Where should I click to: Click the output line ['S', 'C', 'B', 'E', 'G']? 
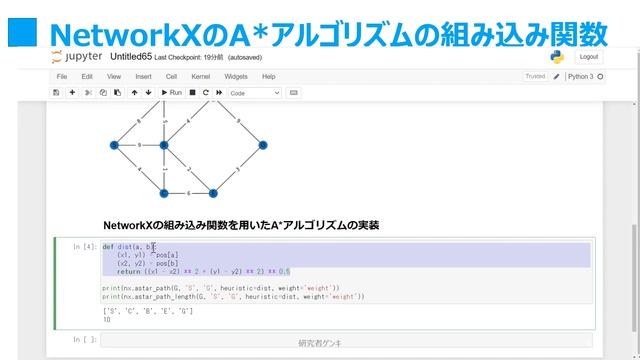pos(147,311)
